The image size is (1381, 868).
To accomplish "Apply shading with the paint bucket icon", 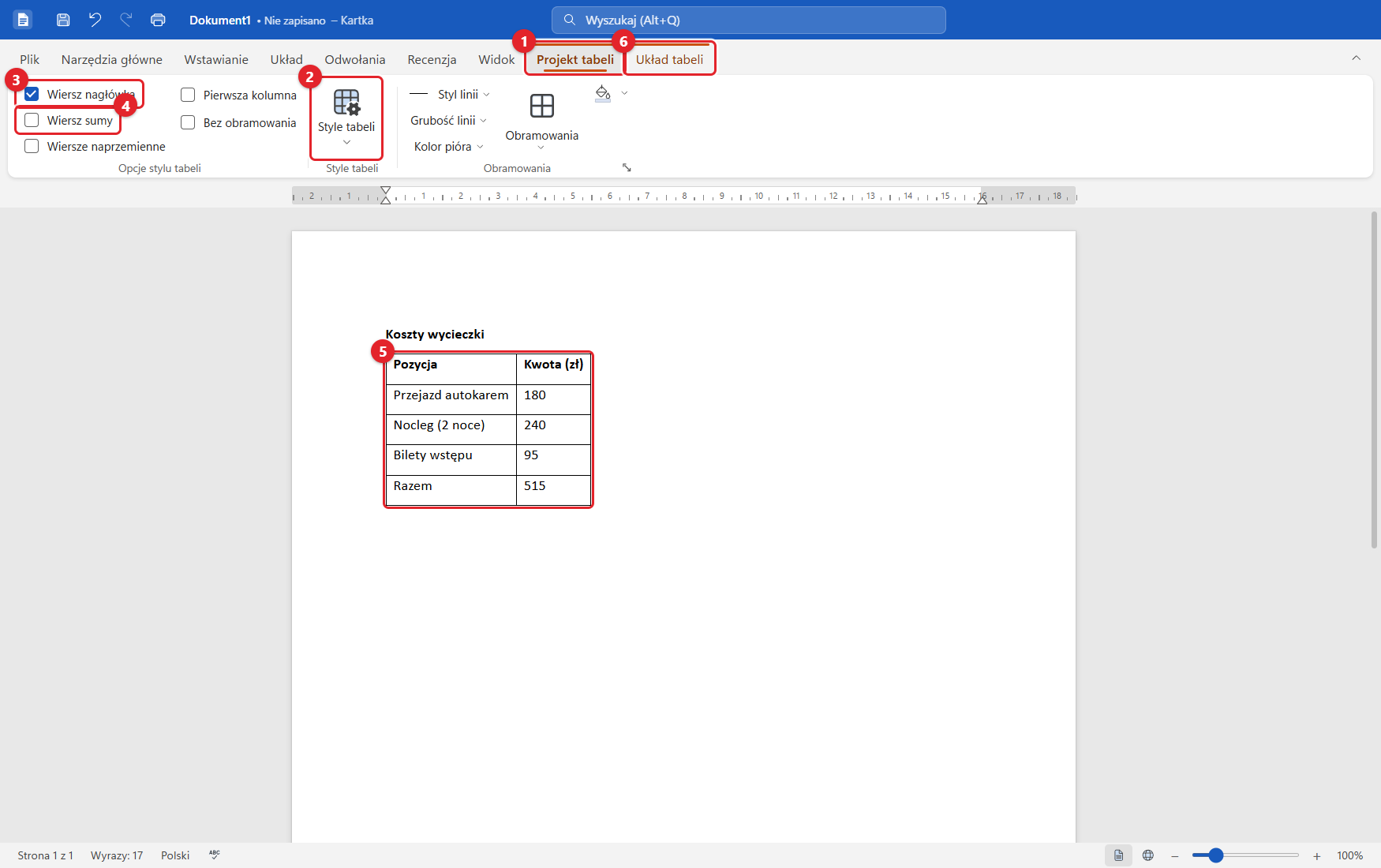I will pos(603,93).
